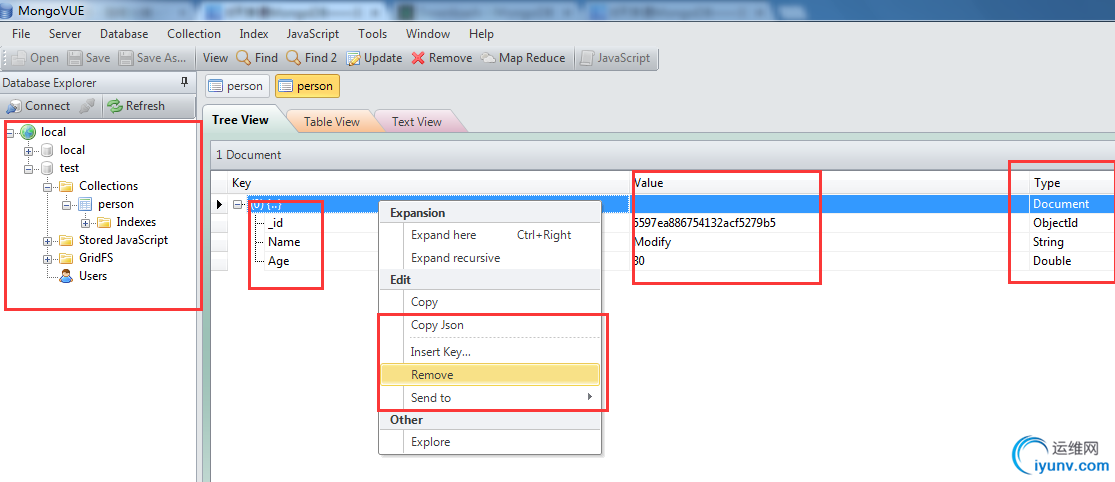The image size is (1115, 482).
Task: Switch to the Table View tab
Action: (x=331, y=122)
